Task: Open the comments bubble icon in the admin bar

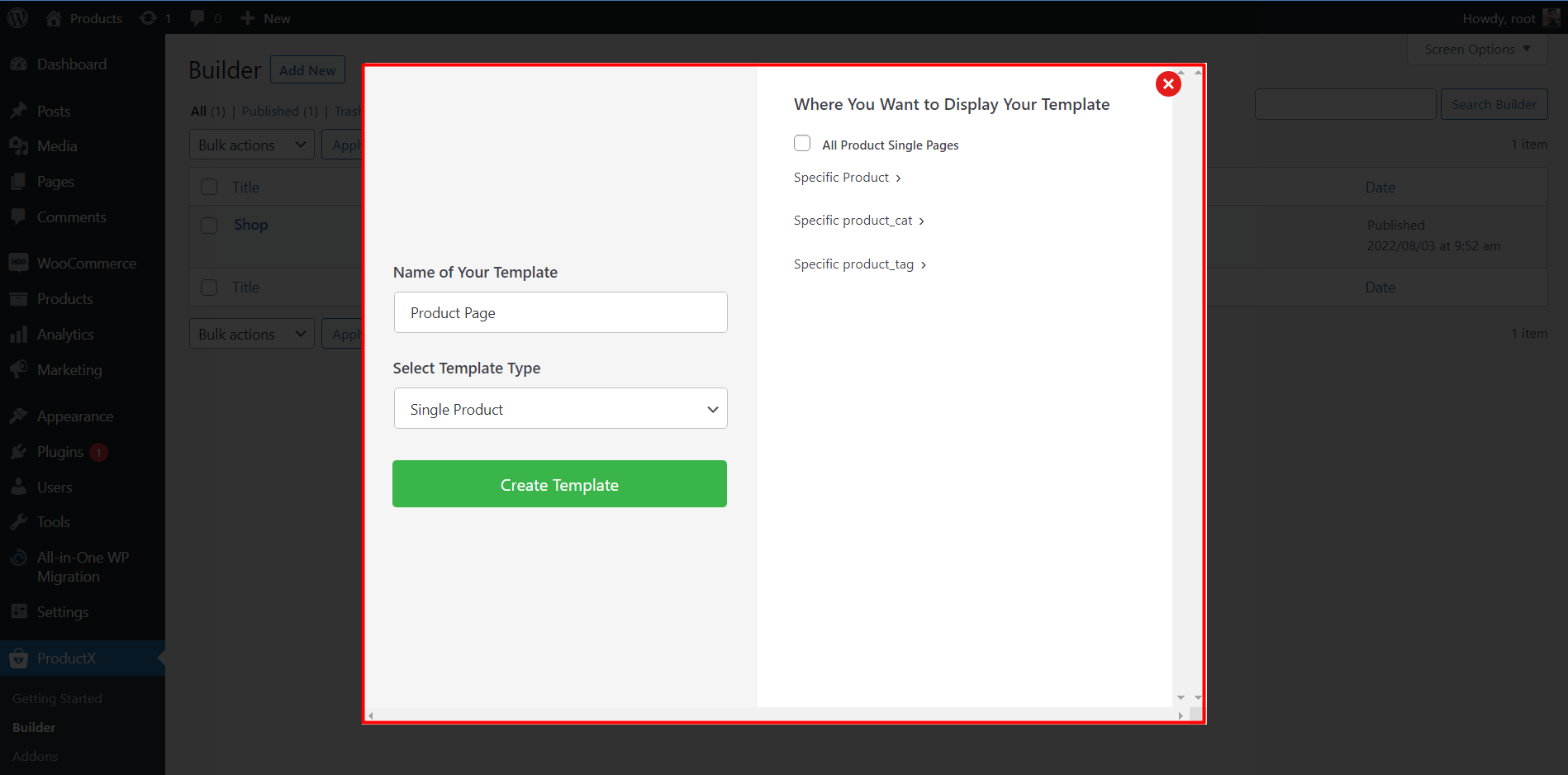Action: (197, 18)
